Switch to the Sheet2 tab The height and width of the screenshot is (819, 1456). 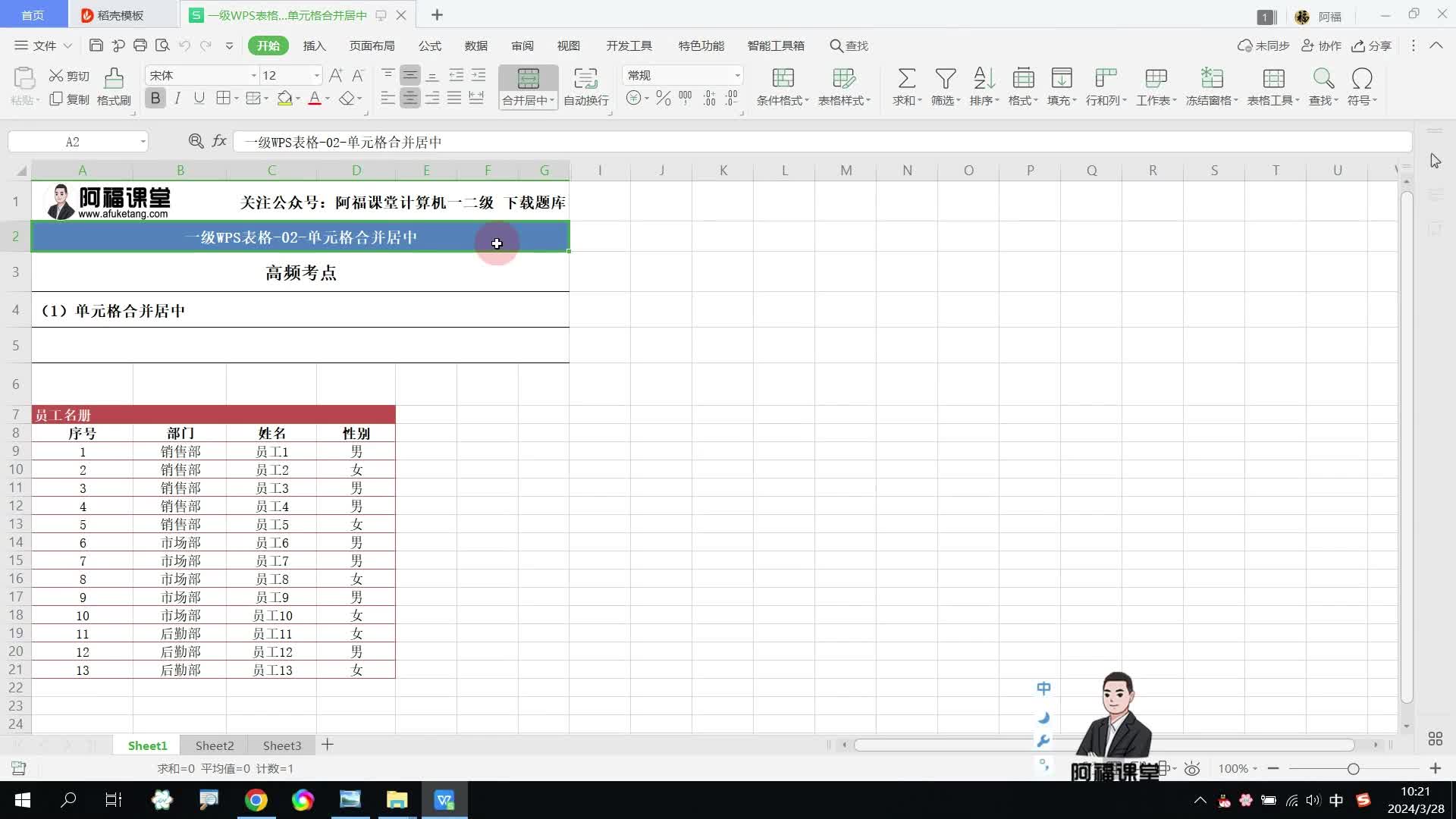click(215, 745)
